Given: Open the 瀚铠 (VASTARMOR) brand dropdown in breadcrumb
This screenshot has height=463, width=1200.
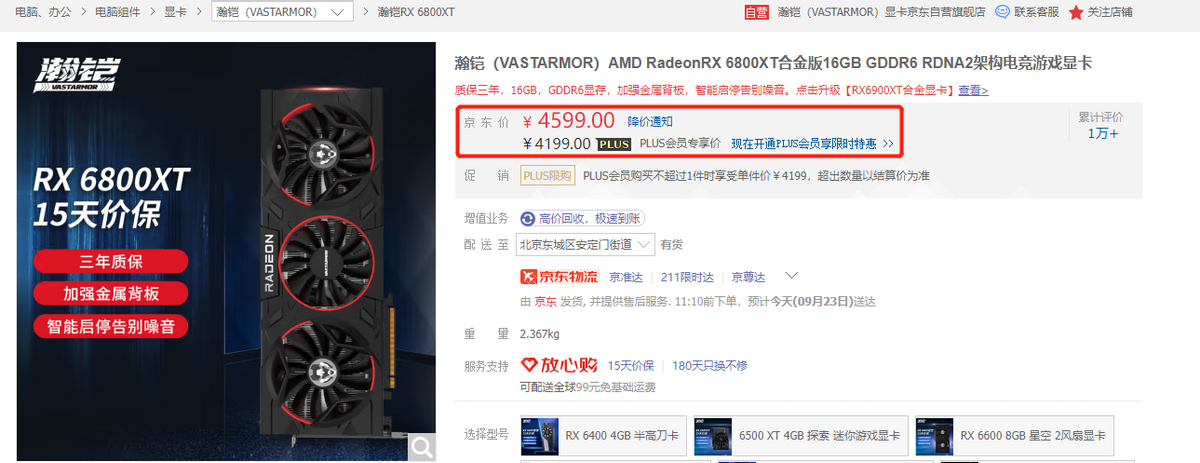Looking at the screenshot, I should (283, 12).
